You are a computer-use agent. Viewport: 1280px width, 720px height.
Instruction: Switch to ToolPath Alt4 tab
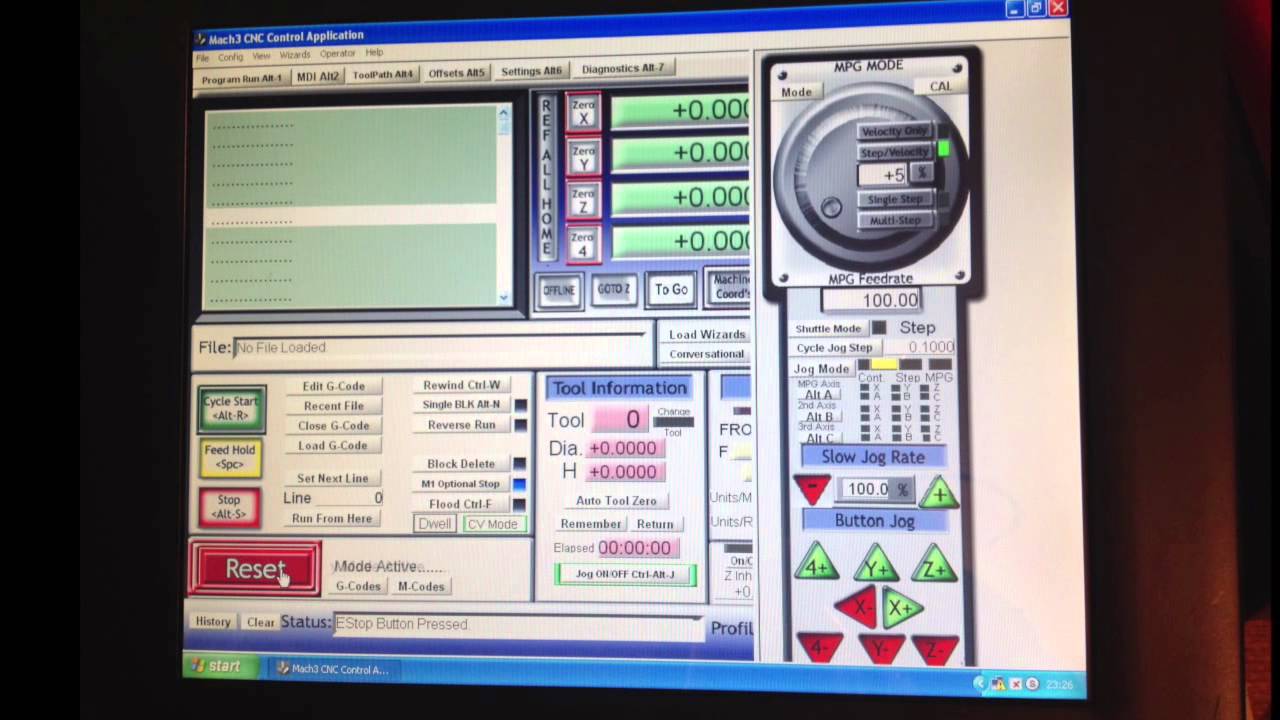383,75
